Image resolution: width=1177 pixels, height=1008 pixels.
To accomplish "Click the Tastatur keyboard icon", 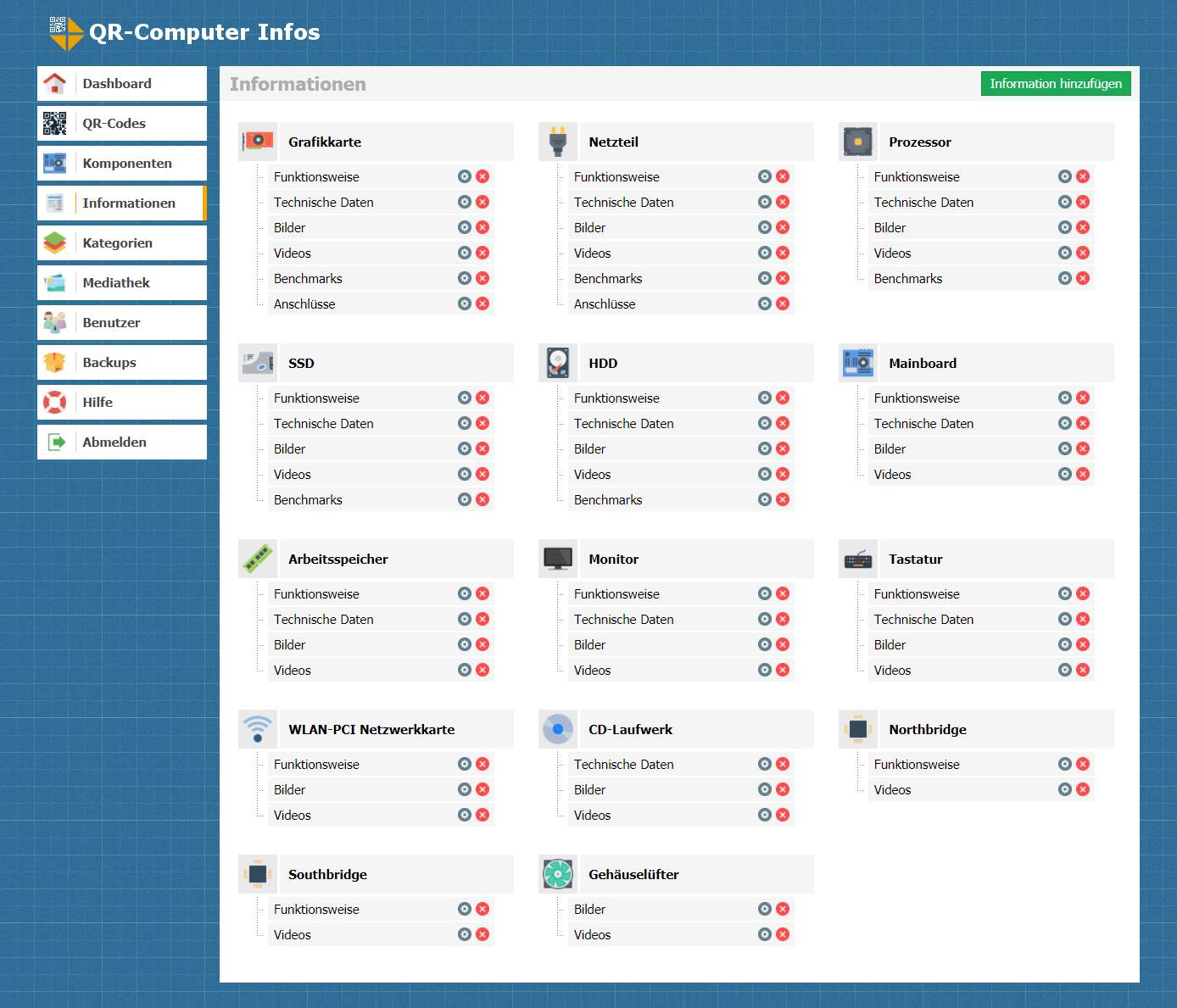I will pos(858,559).
